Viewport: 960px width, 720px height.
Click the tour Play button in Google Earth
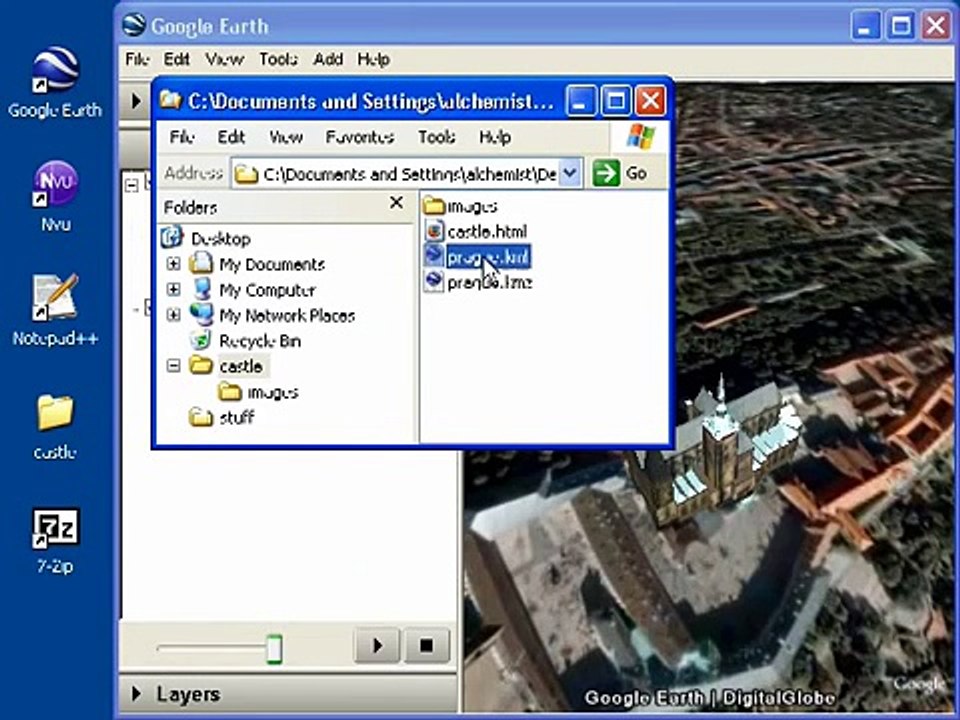[x=377, y=645]
